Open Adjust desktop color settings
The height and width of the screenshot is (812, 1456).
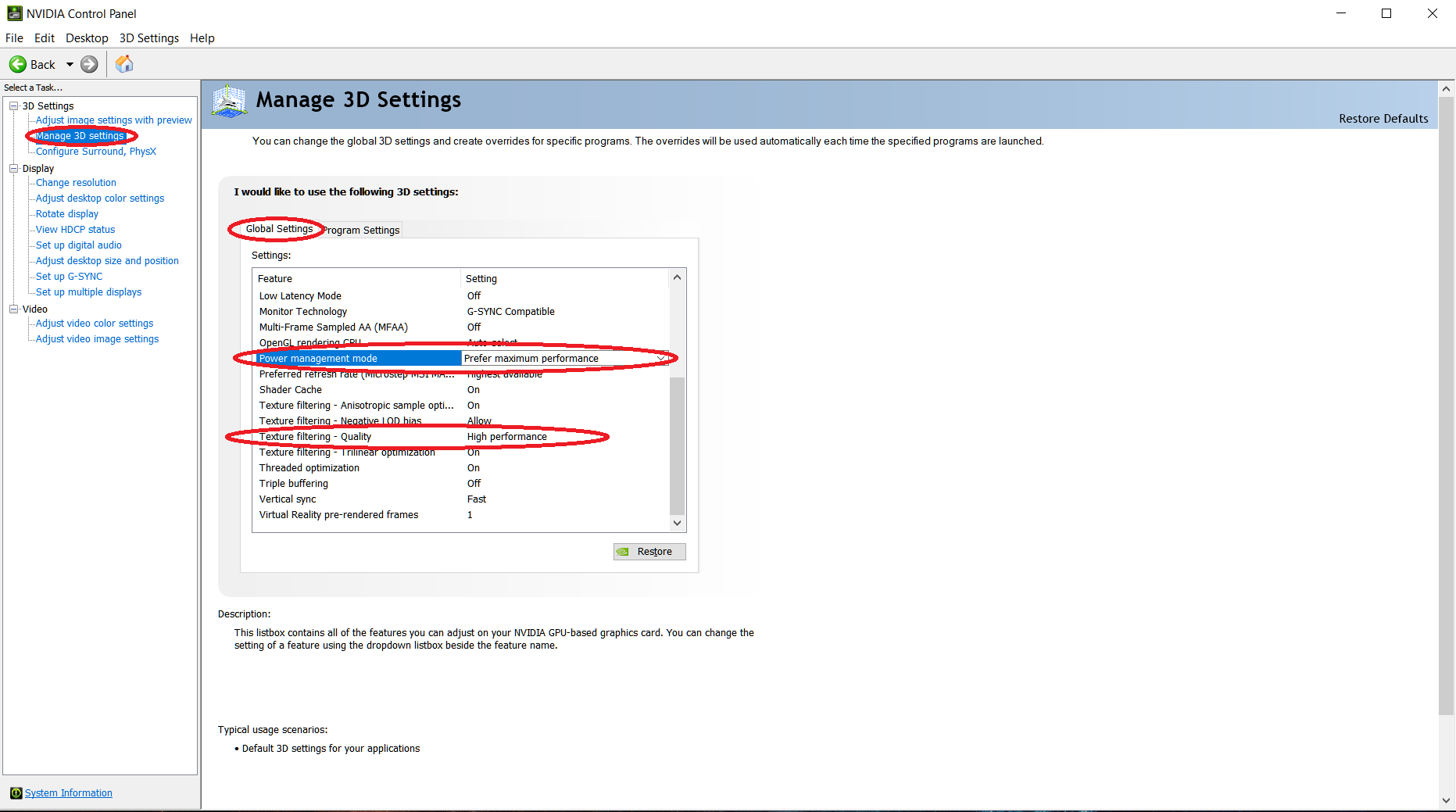coord(100,199)
